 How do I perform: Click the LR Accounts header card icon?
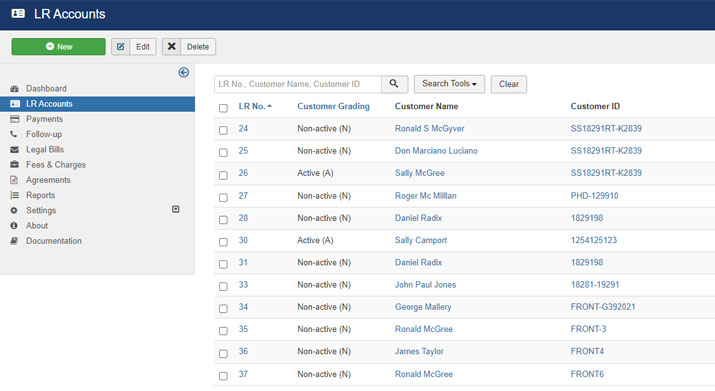[x=18, y=14]
